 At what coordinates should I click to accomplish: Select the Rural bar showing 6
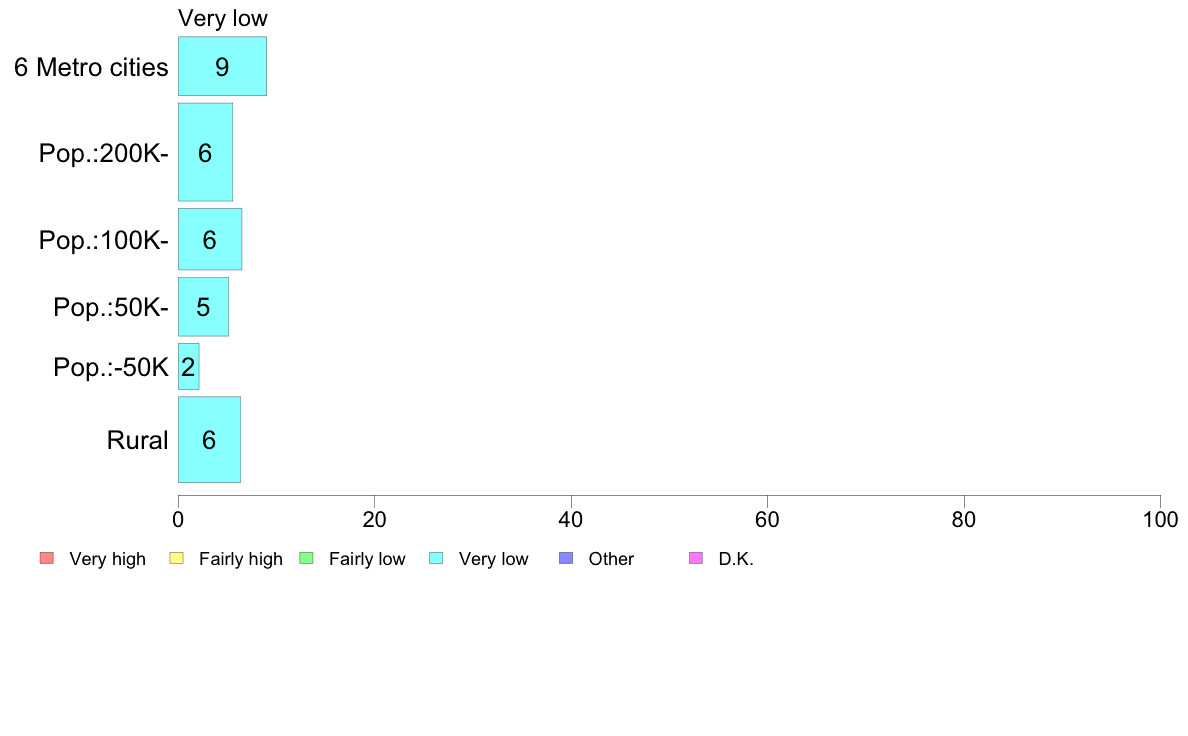[x=209, y=439]
